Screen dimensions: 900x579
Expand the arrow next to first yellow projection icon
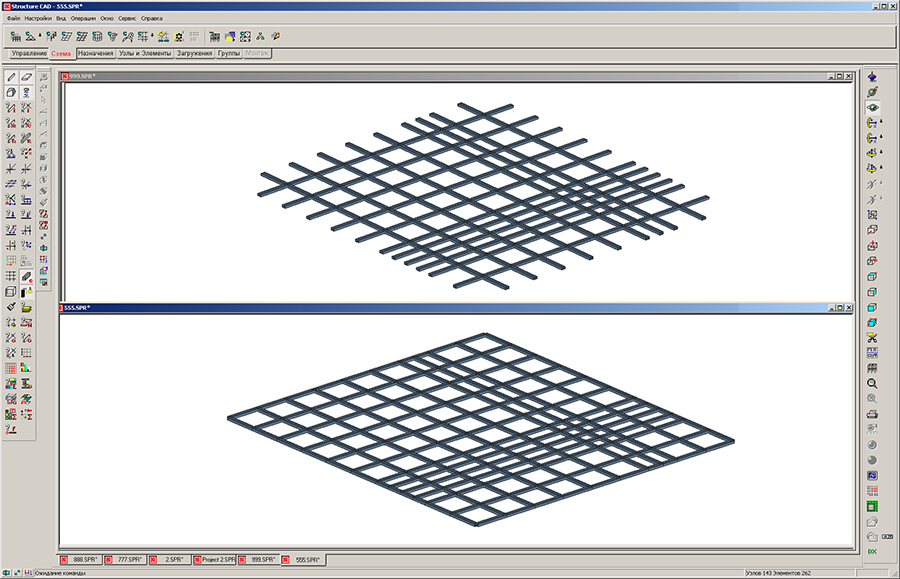pos(882,123)
